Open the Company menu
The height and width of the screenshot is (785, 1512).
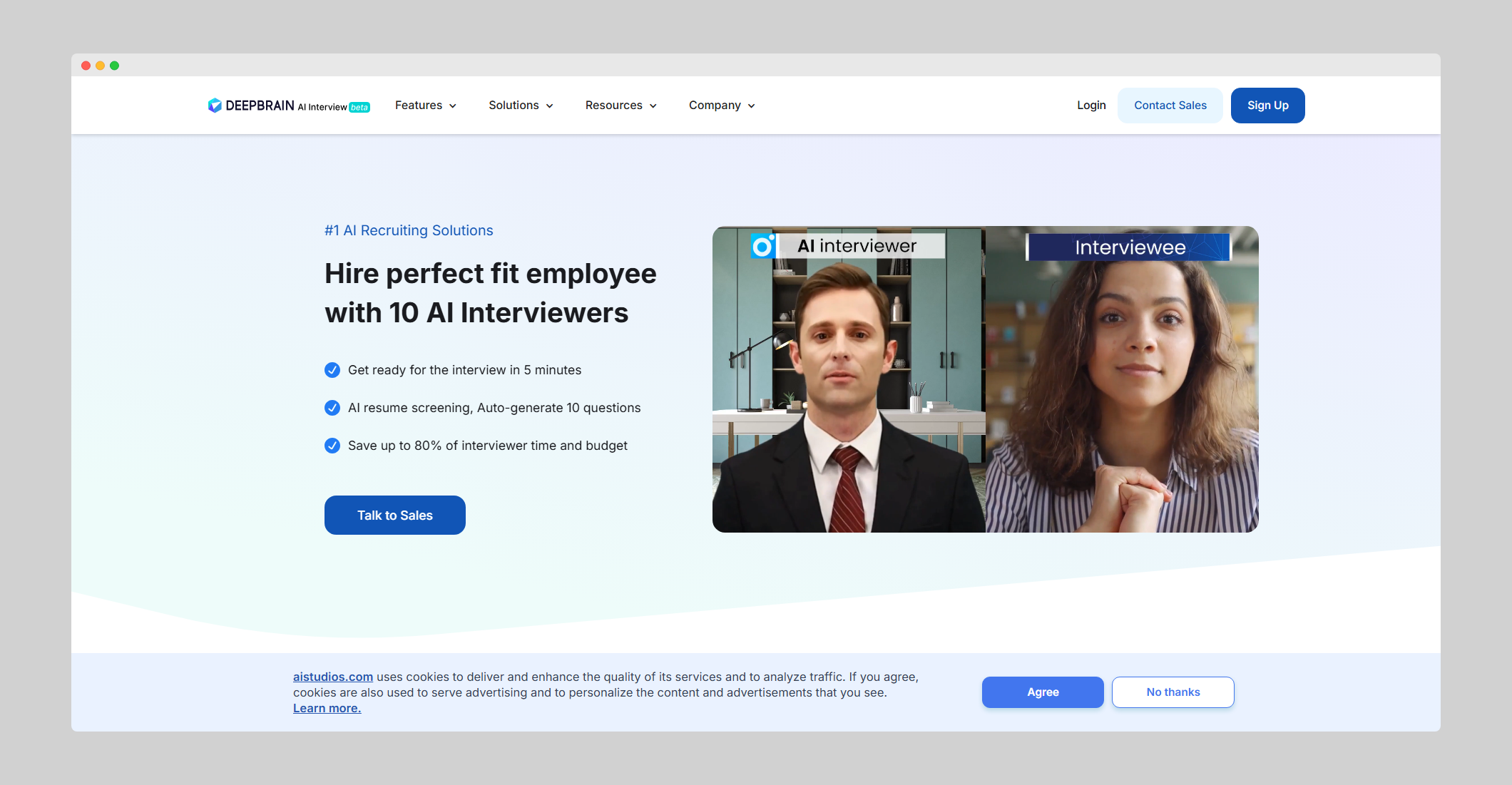(722, 106)
